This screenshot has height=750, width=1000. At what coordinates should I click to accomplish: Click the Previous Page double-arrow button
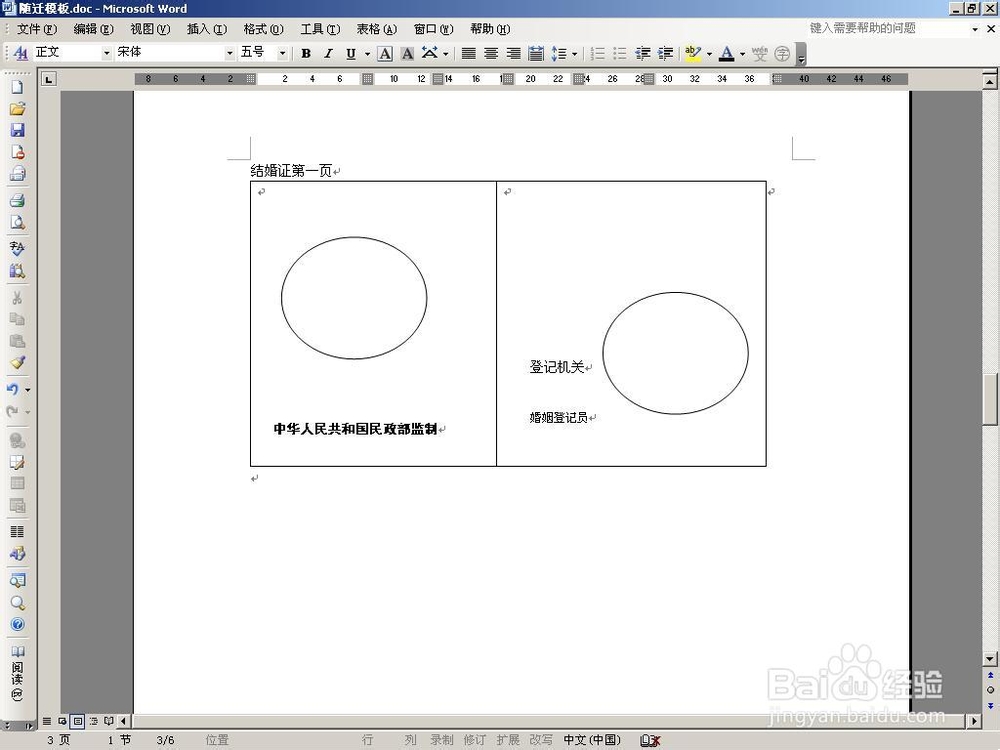click(x=990, y=675)
